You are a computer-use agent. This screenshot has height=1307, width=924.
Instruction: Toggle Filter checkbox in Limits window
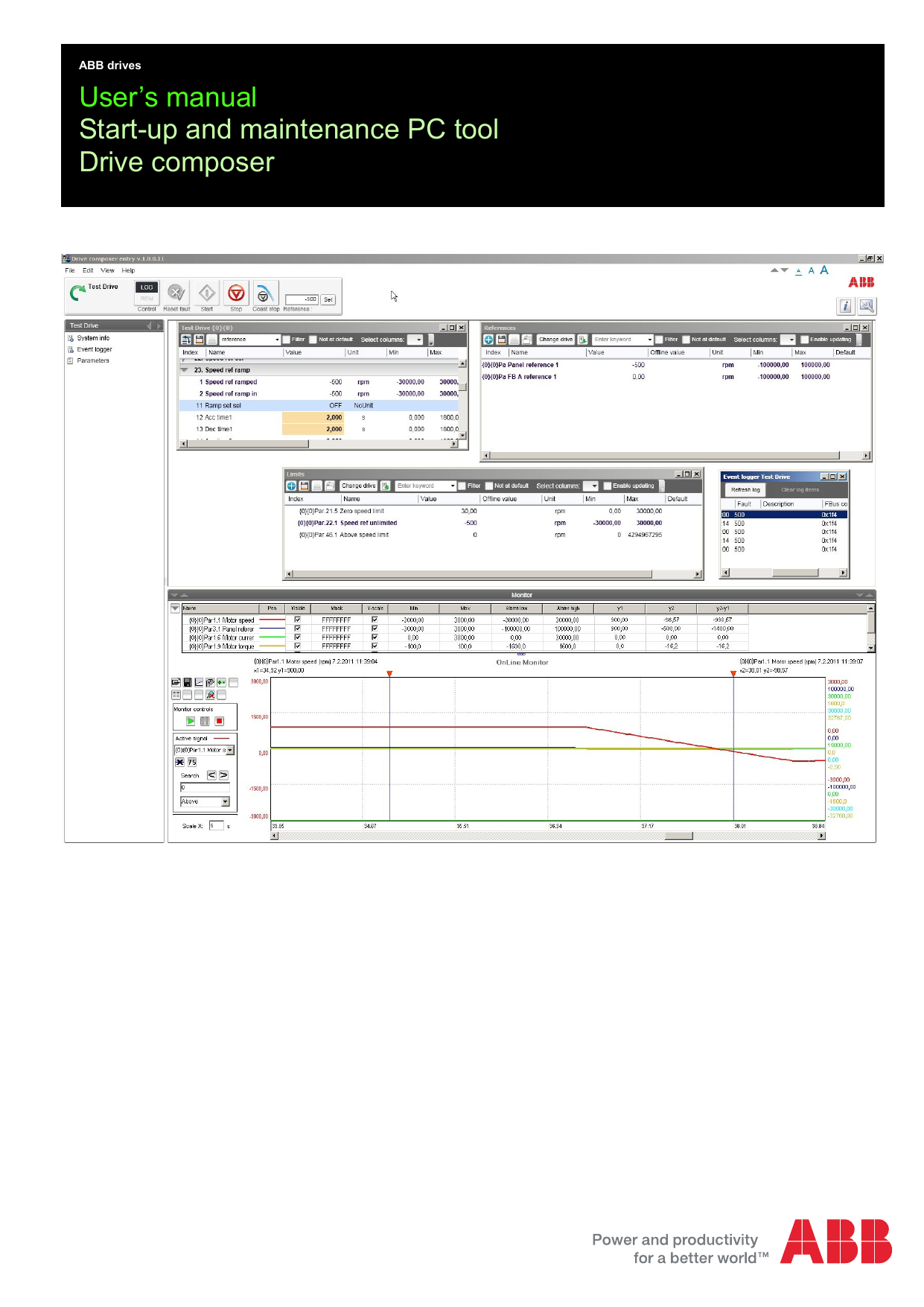(462, 486)
